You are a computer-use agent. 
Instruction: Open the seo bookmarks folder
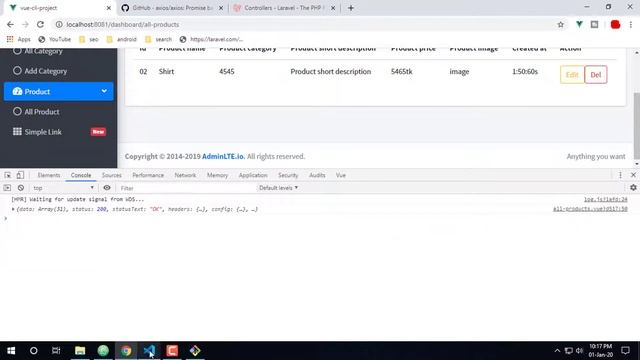[x=89, y=39]
